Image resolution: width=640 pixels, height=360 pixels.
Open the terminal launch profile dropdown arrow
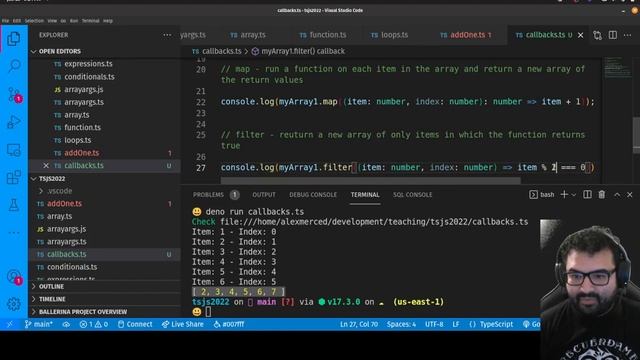[573, 195]
